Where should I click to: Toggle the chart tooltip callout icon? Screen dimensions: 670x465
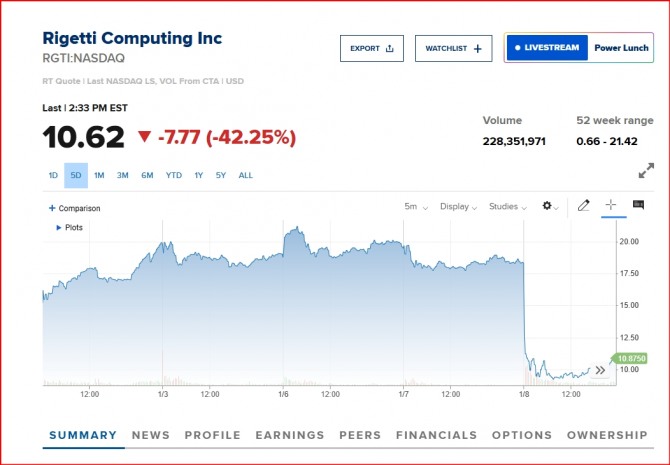(638, 205)
